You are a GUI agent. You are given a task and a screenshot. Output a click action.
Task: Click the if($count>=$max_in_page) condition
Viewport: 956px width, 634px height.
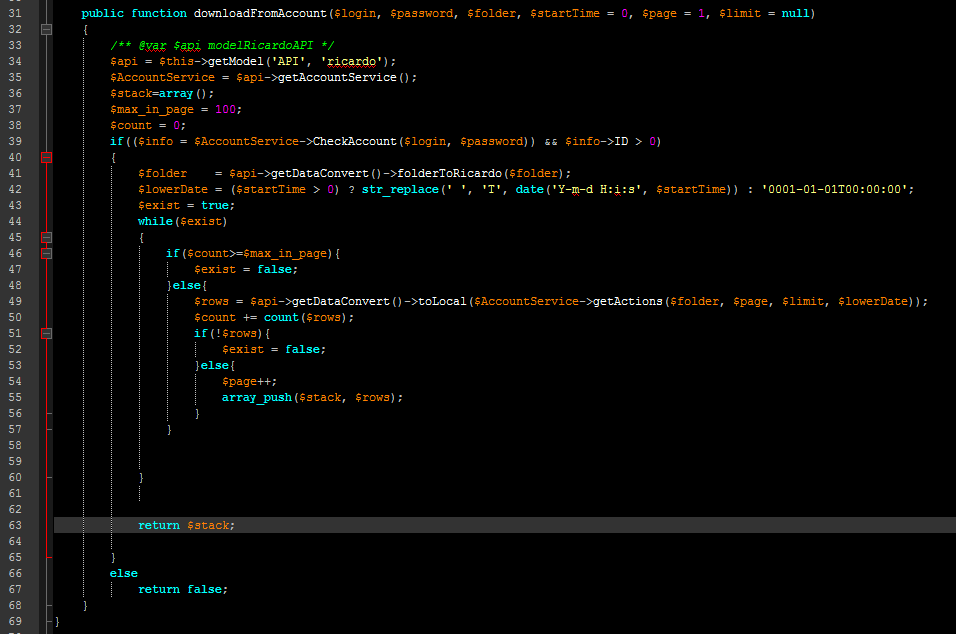[249, 254]
